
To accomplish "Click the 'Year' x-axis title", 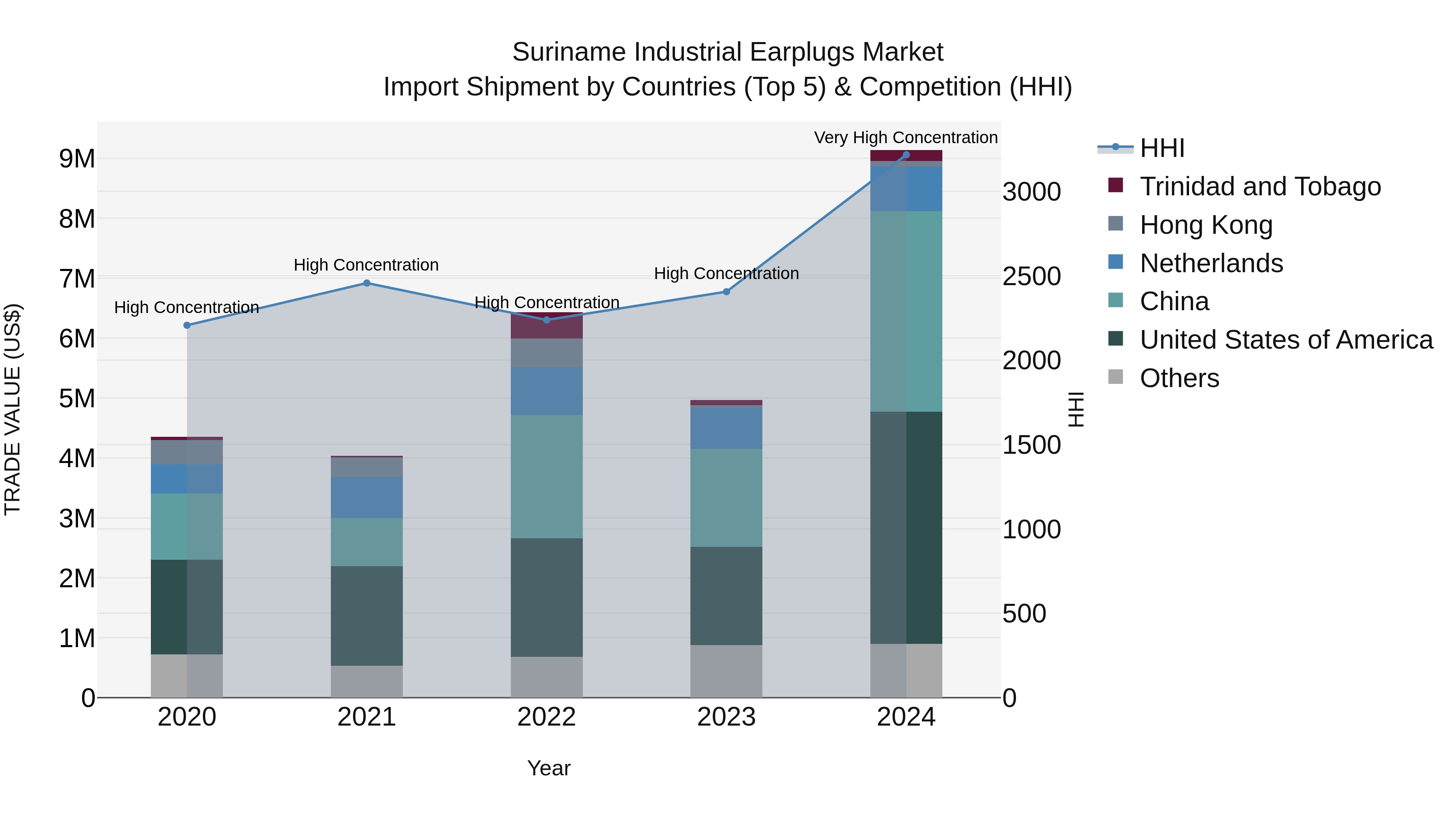I will click(549, 768).
